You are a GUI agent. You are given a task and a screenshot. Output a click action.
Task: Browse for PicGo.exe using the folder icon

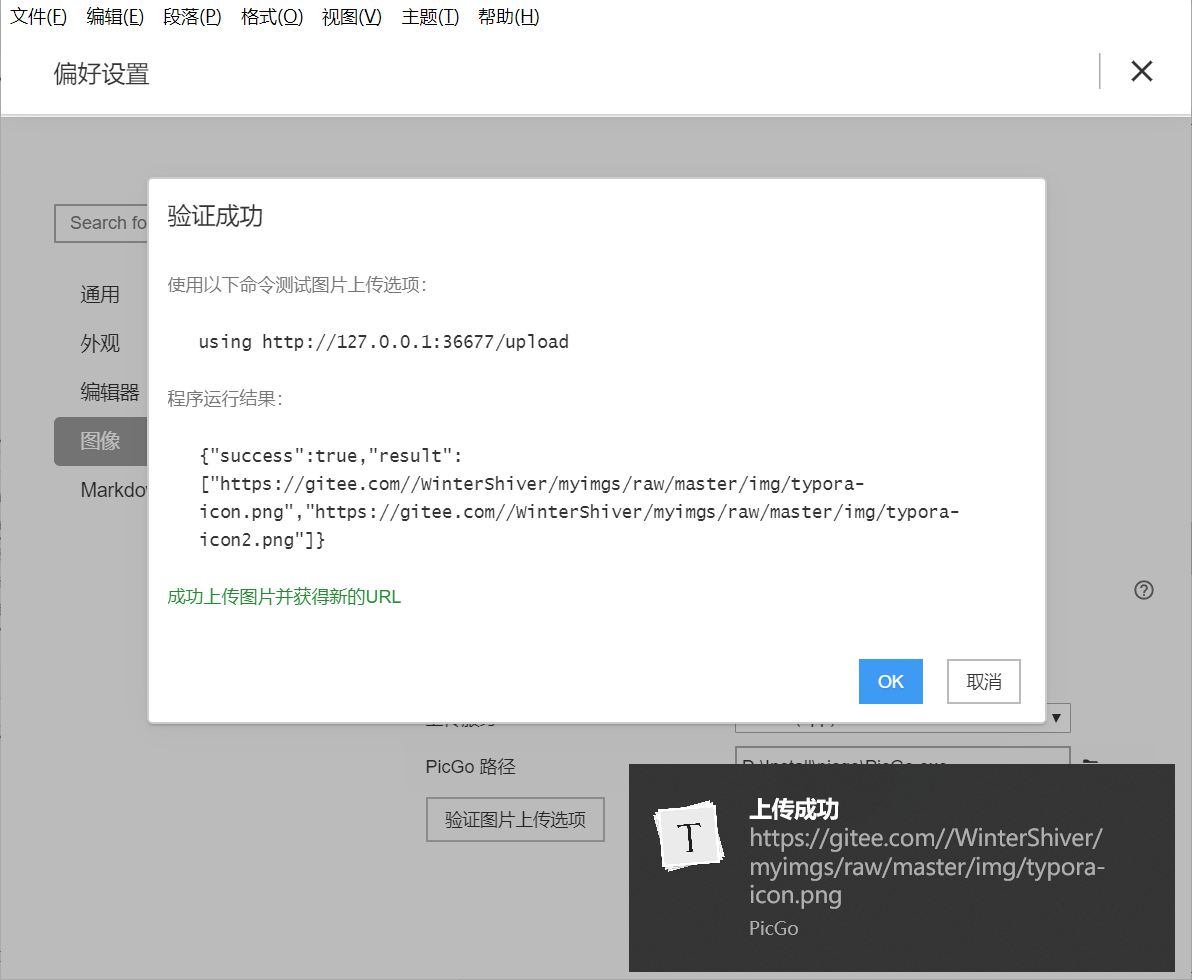[x=1089, y=766]
